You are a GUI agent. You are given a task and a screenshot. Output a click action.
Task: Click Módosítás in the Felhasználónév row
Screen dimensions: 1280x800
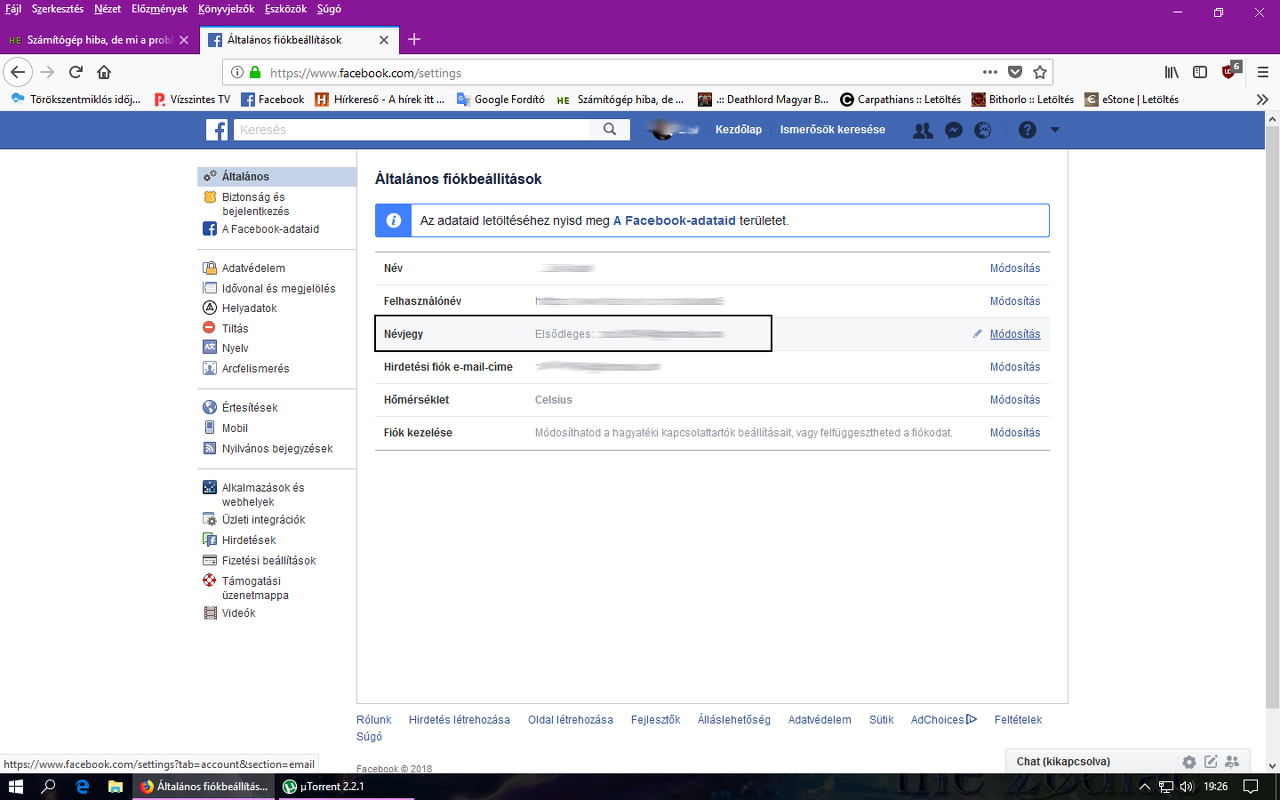tap(1015, 301)
